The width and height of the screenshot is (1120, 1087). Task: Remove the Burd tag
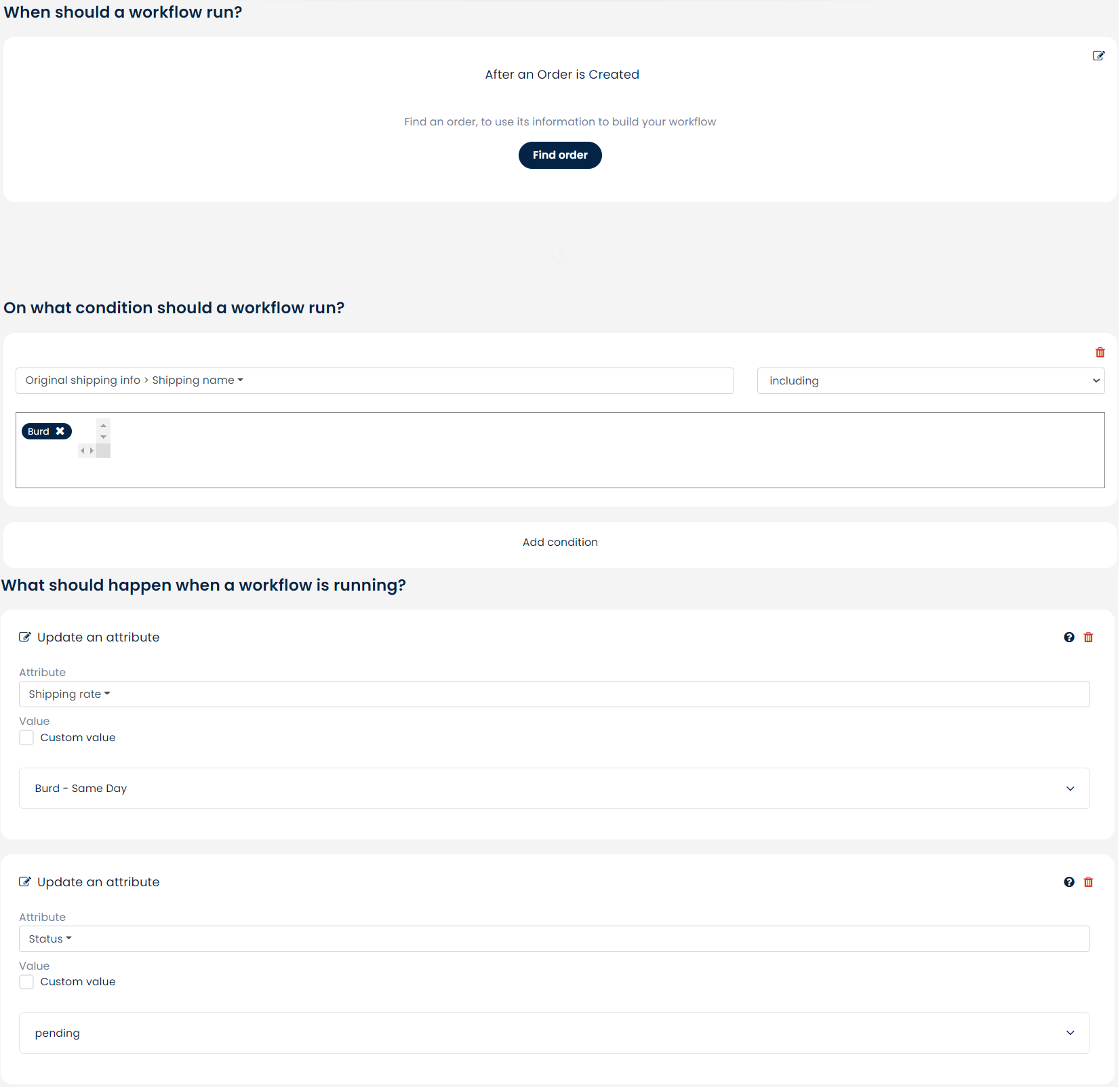tap(60, 431)
